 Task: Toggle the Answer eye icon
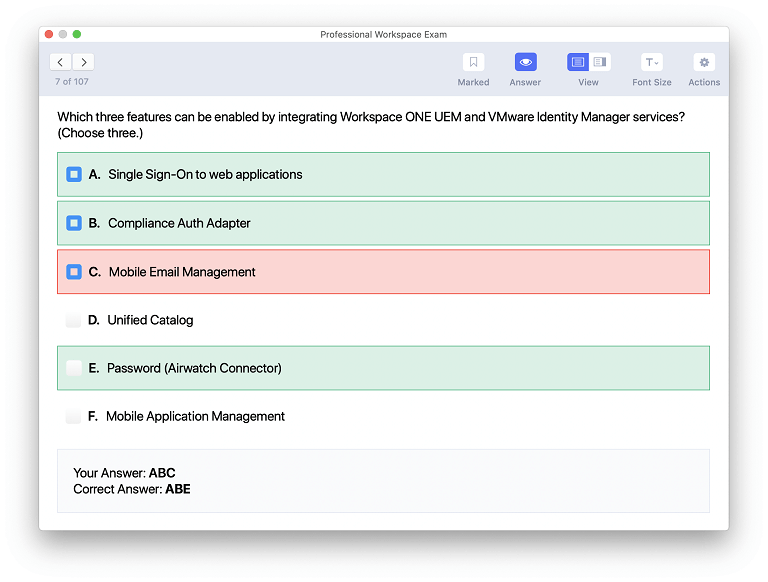[x=526, y=62]
